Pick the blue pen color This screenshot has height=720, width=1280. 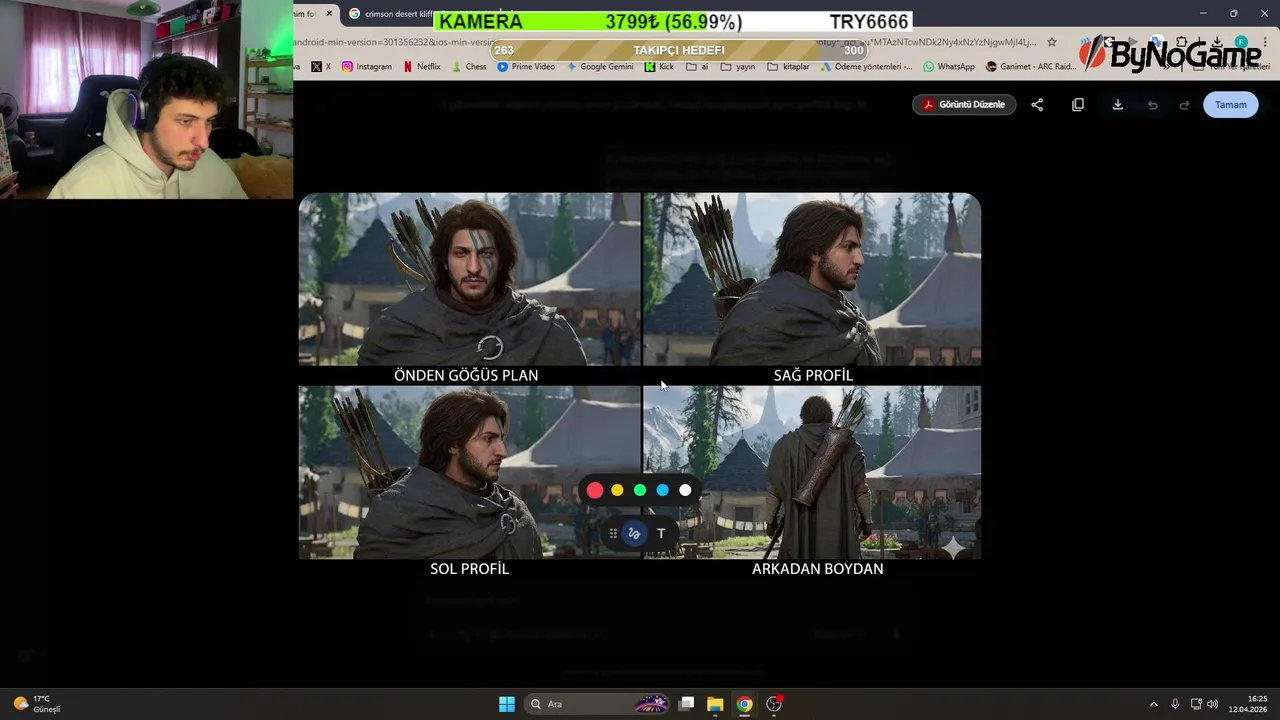point(662,490)
